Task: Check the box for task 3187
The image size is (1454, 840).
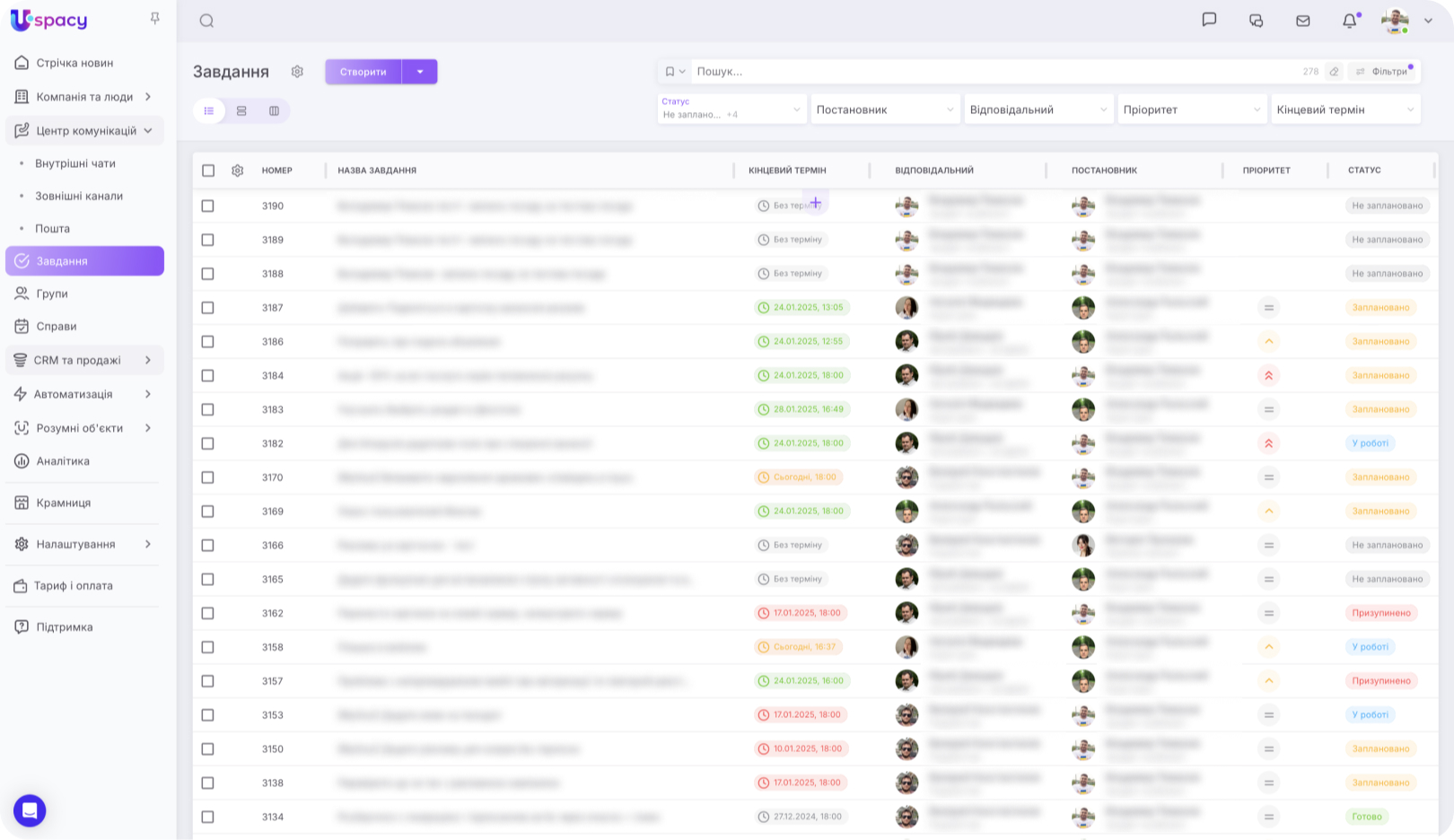Action: tap(207, 308)
